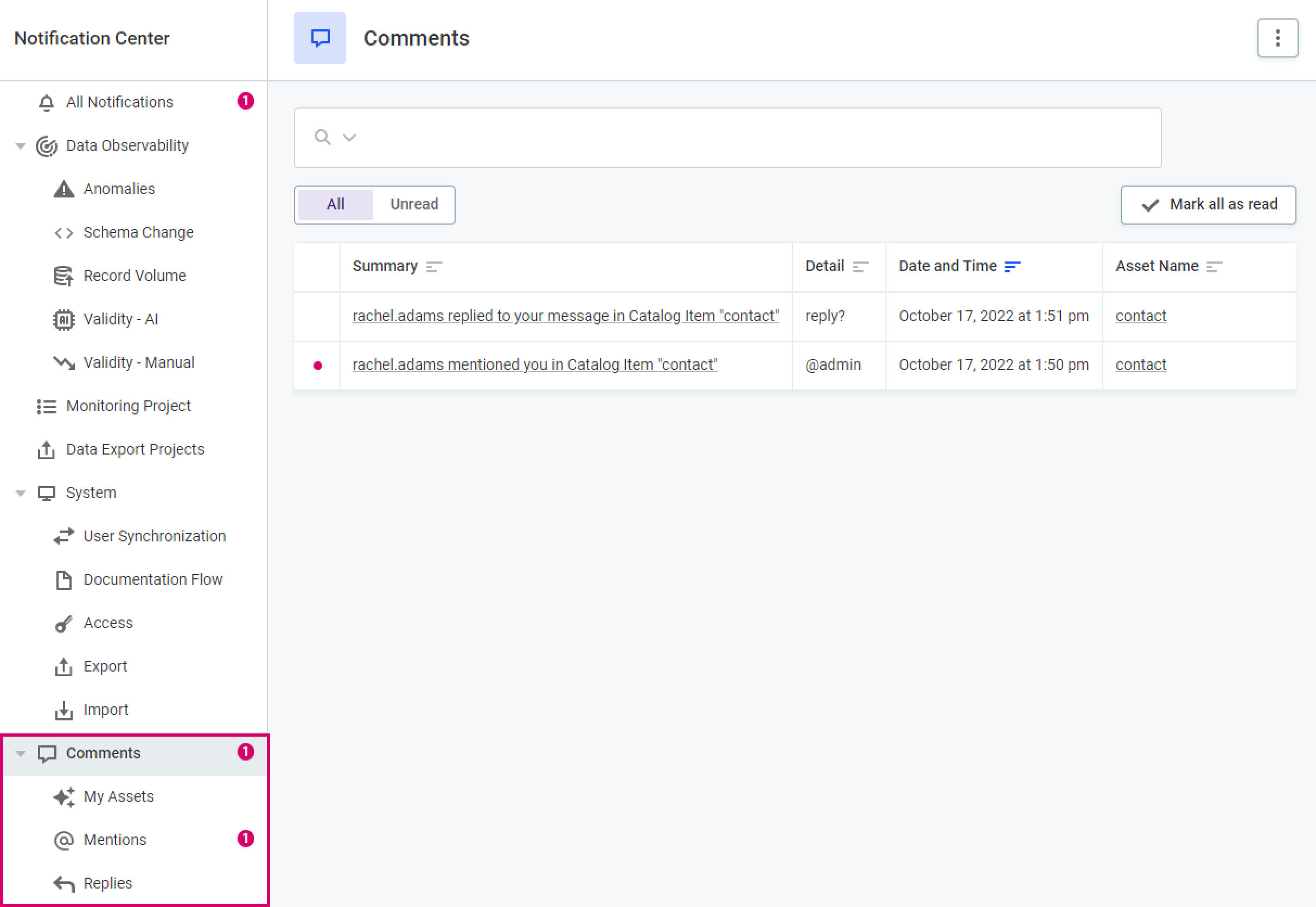Viewport: 1316px width, 907px height.
Task: Go to Monitoring Project notifications
Action: pos(128,406)
